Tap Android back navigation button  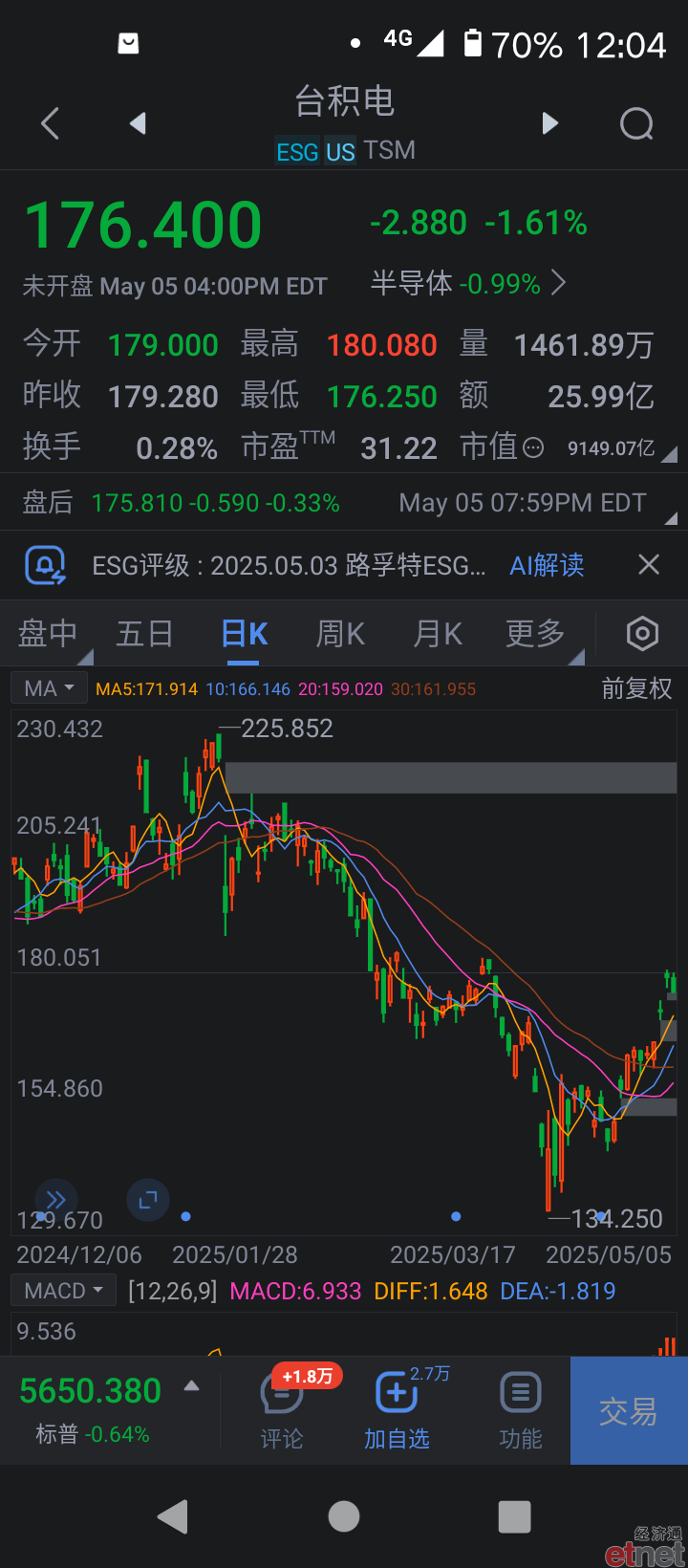tap(173, 1516)
